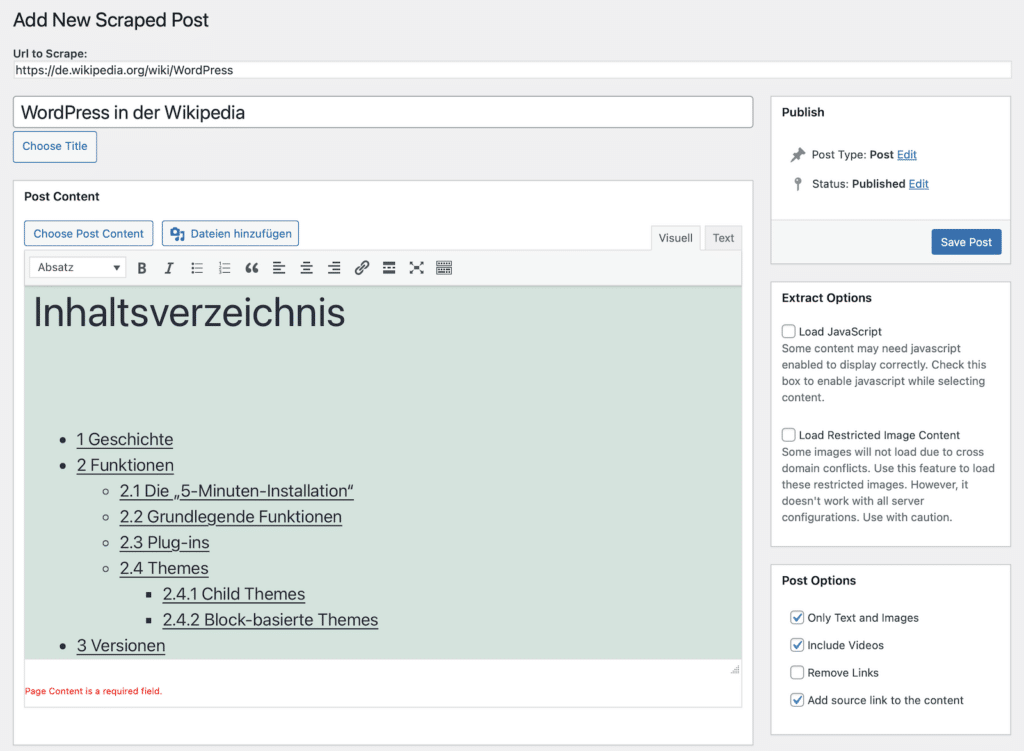This screenshot has width=1024, height=751.
Task: Enter distraction-free fullscreen mode
Action: tap(417, 268)
